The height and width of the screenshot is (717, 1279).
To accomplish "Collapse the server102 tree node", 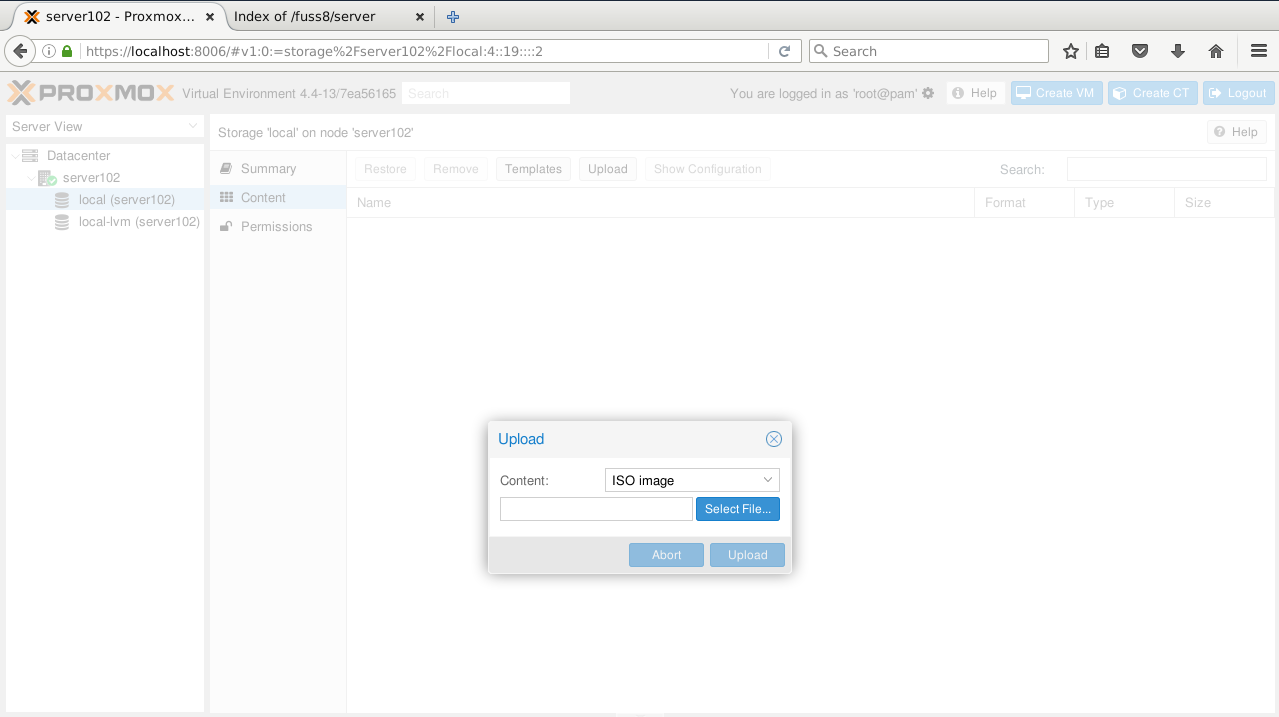I will 31,178.
